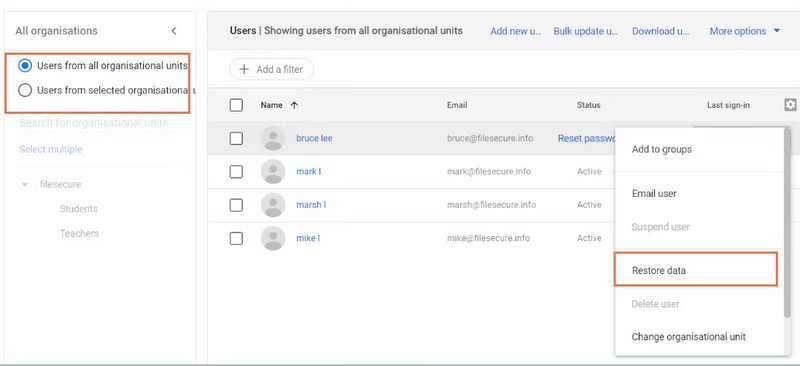The width and height of the screenshot is (800, 366).
Task: Click the All organisations heading
Action: coord(56,31)
